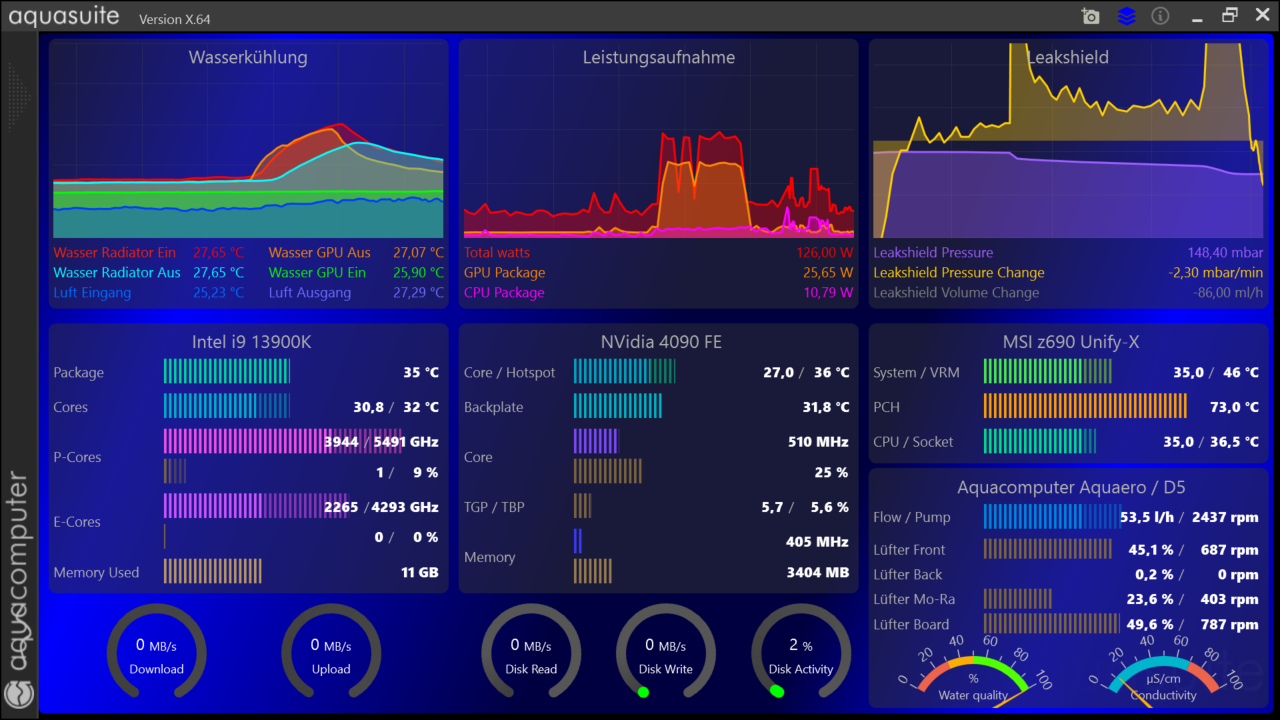Click the 'Lüfter Mo-Ra' label
1281x720 pixels.
point(914,599)
